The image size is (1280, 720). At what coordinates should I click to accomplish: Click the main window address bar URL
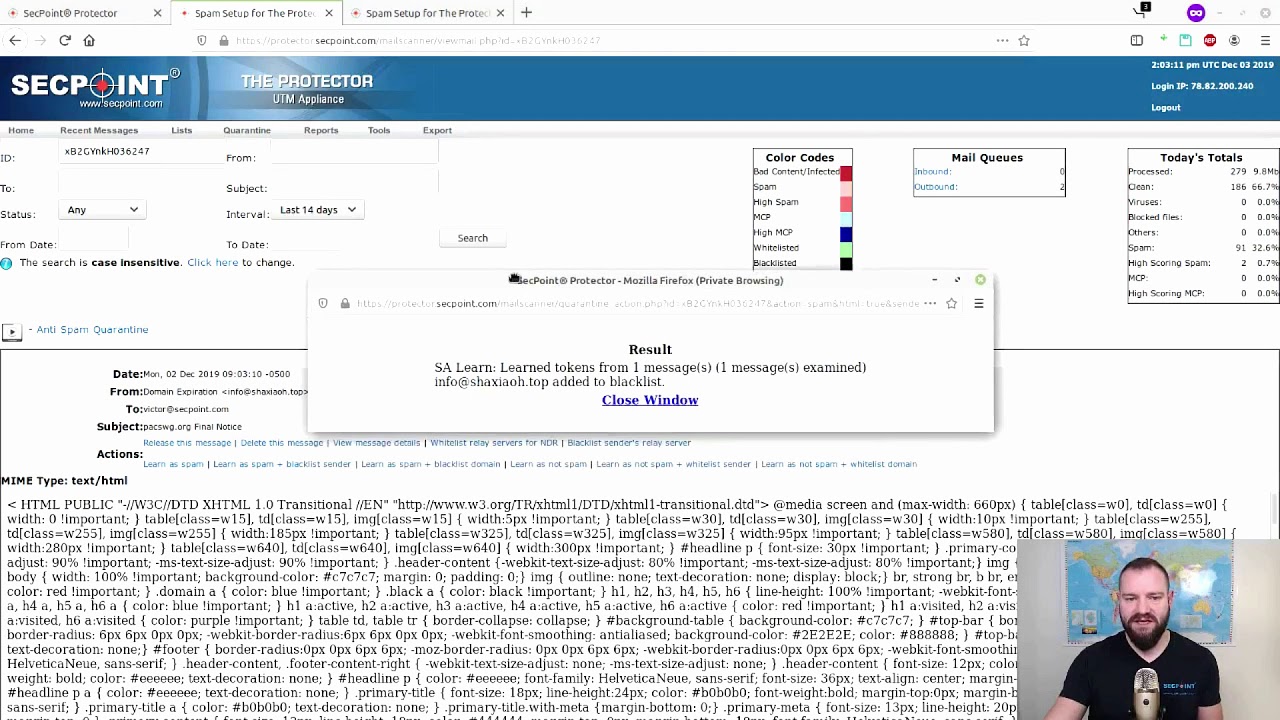418,41
